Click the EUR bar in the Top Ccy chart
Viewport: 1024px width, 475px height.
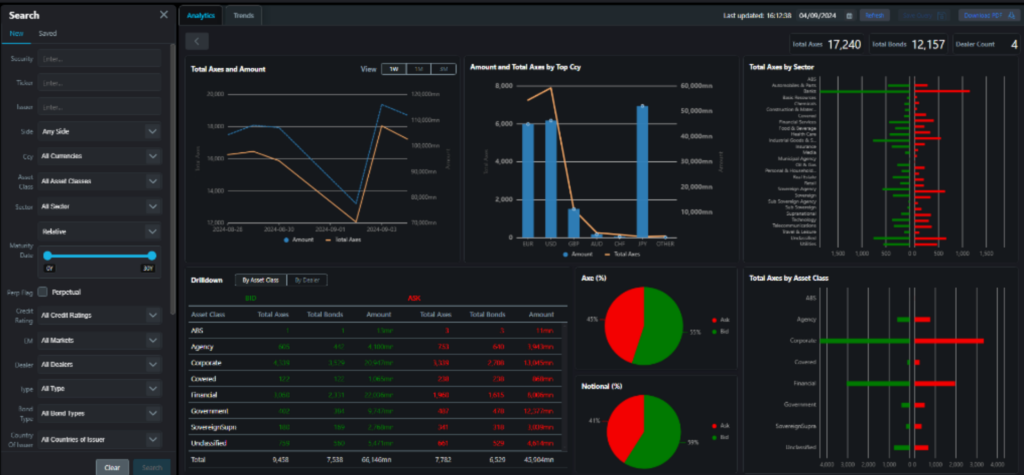[528, 180]
